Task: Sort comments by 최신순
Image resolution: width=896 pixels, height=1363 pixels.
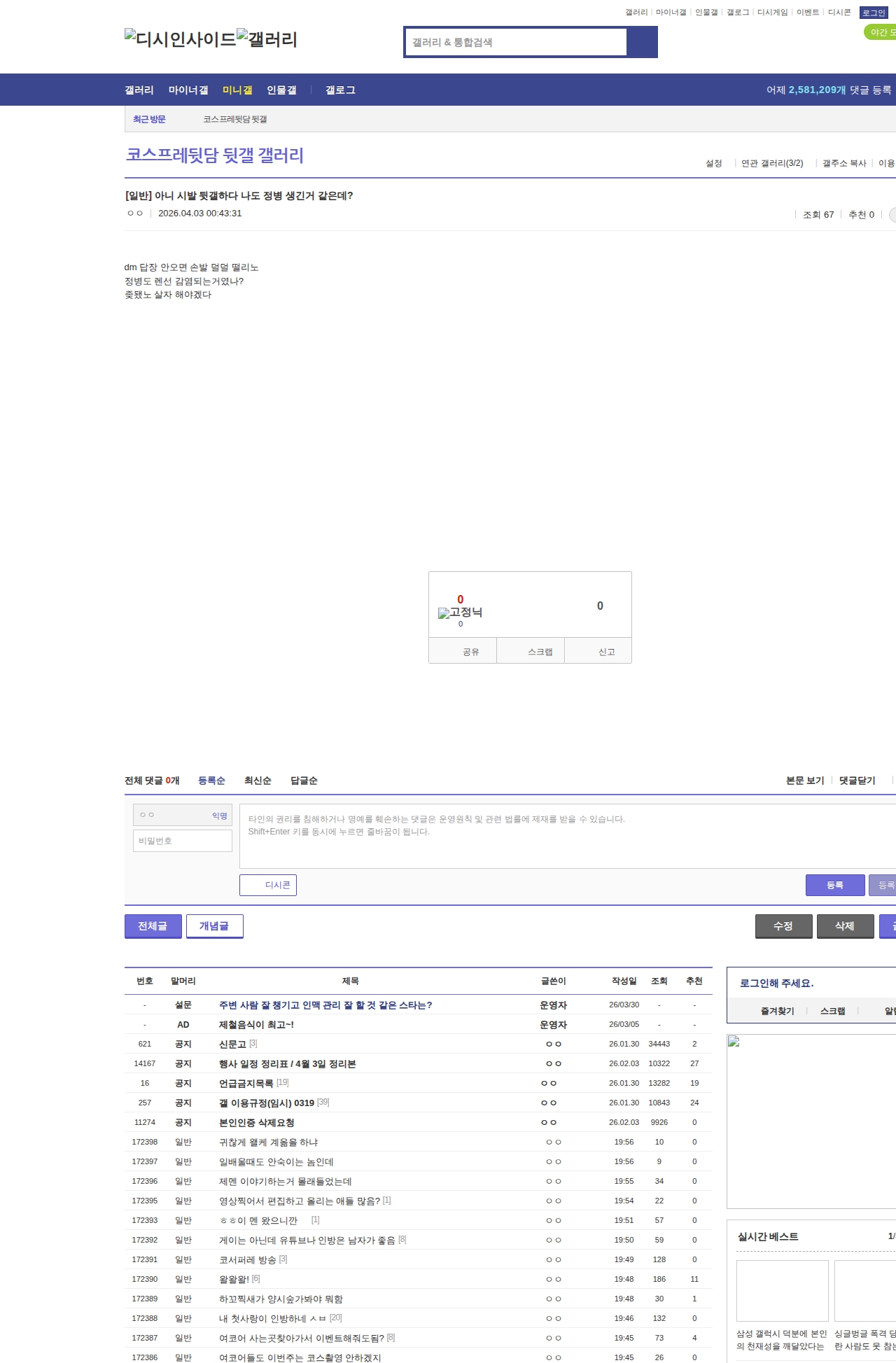Action: pos(258,781)
